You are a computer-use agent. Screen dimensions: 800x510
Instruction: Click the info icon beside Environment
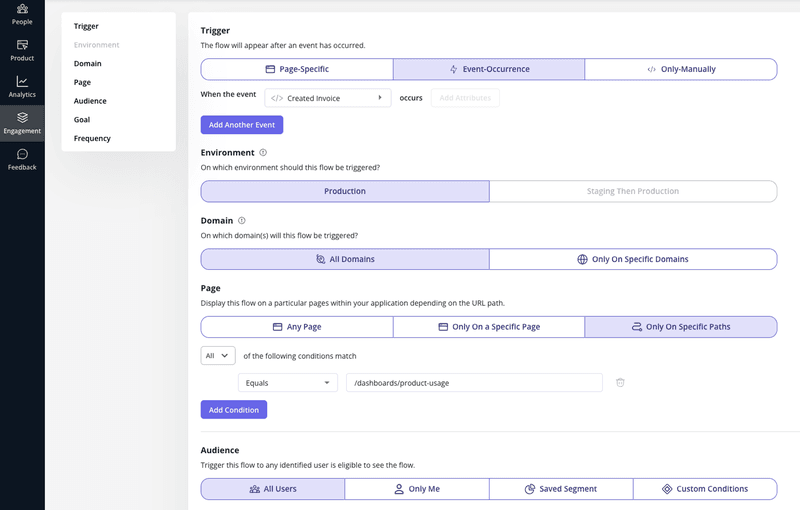pyautogui.click(x=263, y=153)
